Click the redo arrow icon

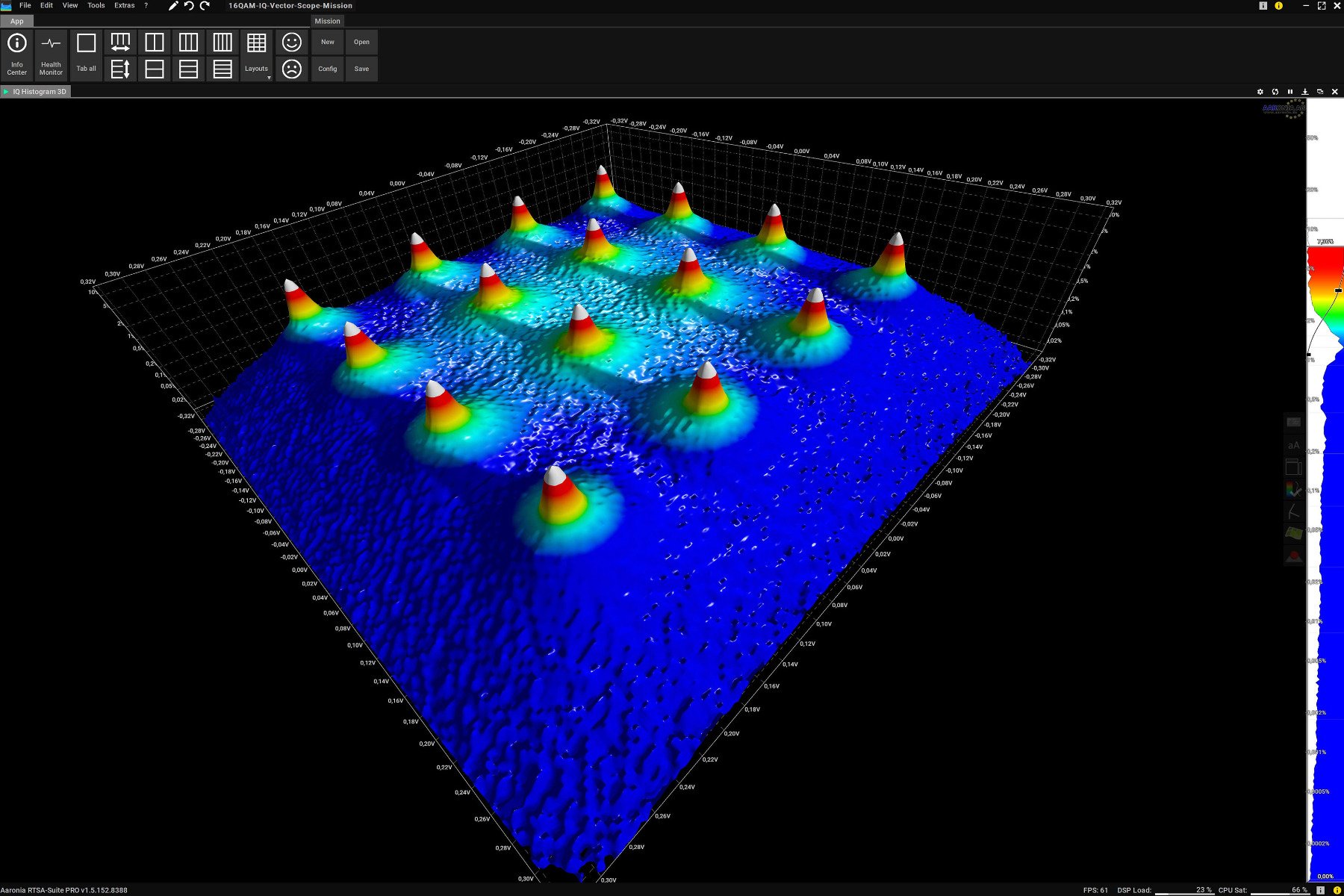click(205, 5)
